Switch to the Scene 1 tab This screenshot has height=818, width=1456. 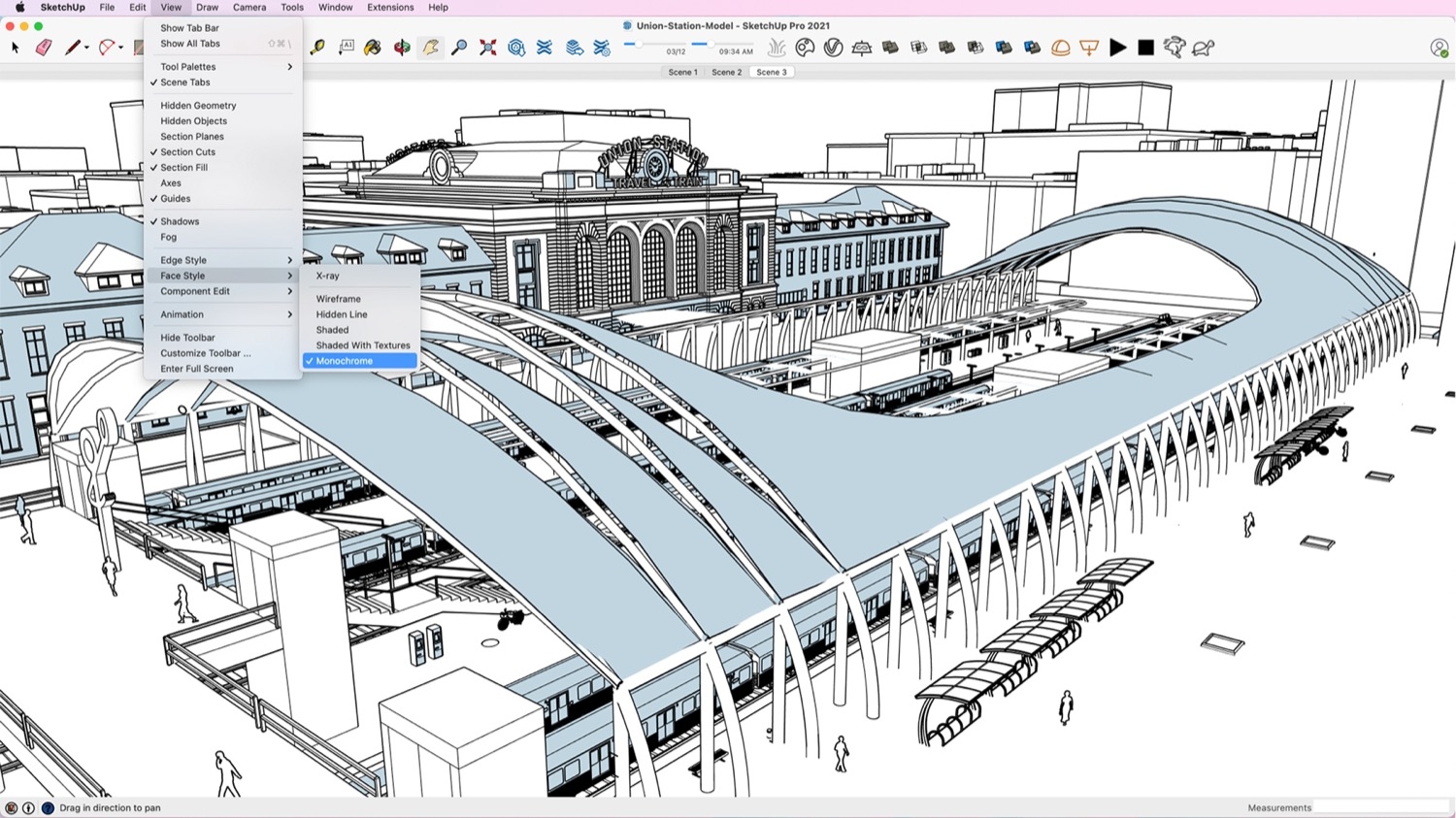point(682,71)
